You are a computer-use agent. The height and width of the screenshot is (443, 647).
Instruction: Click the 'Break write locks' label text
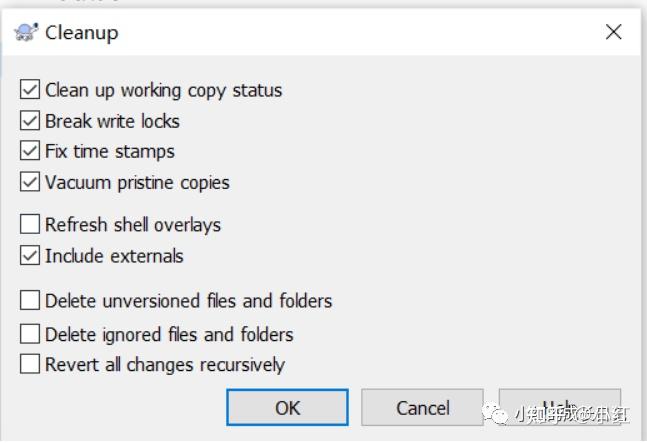(112, 121)
